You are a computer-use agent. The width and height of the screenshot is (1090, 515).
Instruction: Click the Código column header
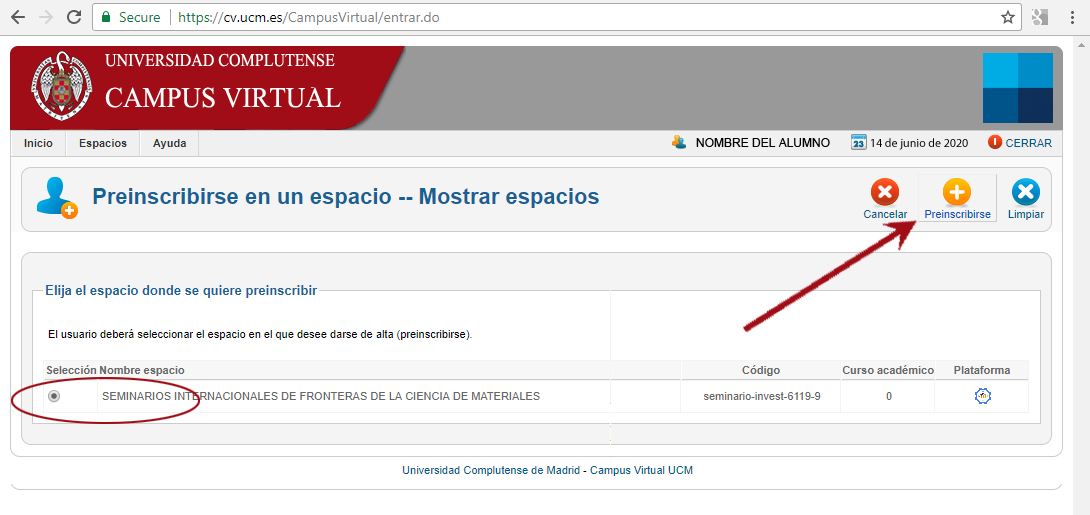[761, 370]
